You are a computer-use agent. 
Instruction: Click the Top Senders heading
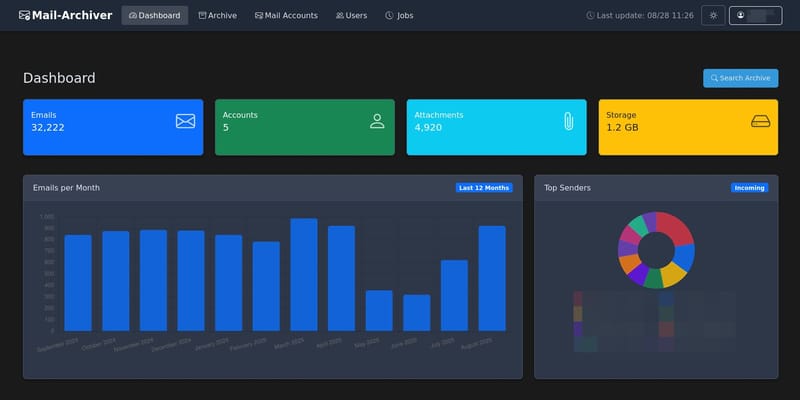point(567,188)
